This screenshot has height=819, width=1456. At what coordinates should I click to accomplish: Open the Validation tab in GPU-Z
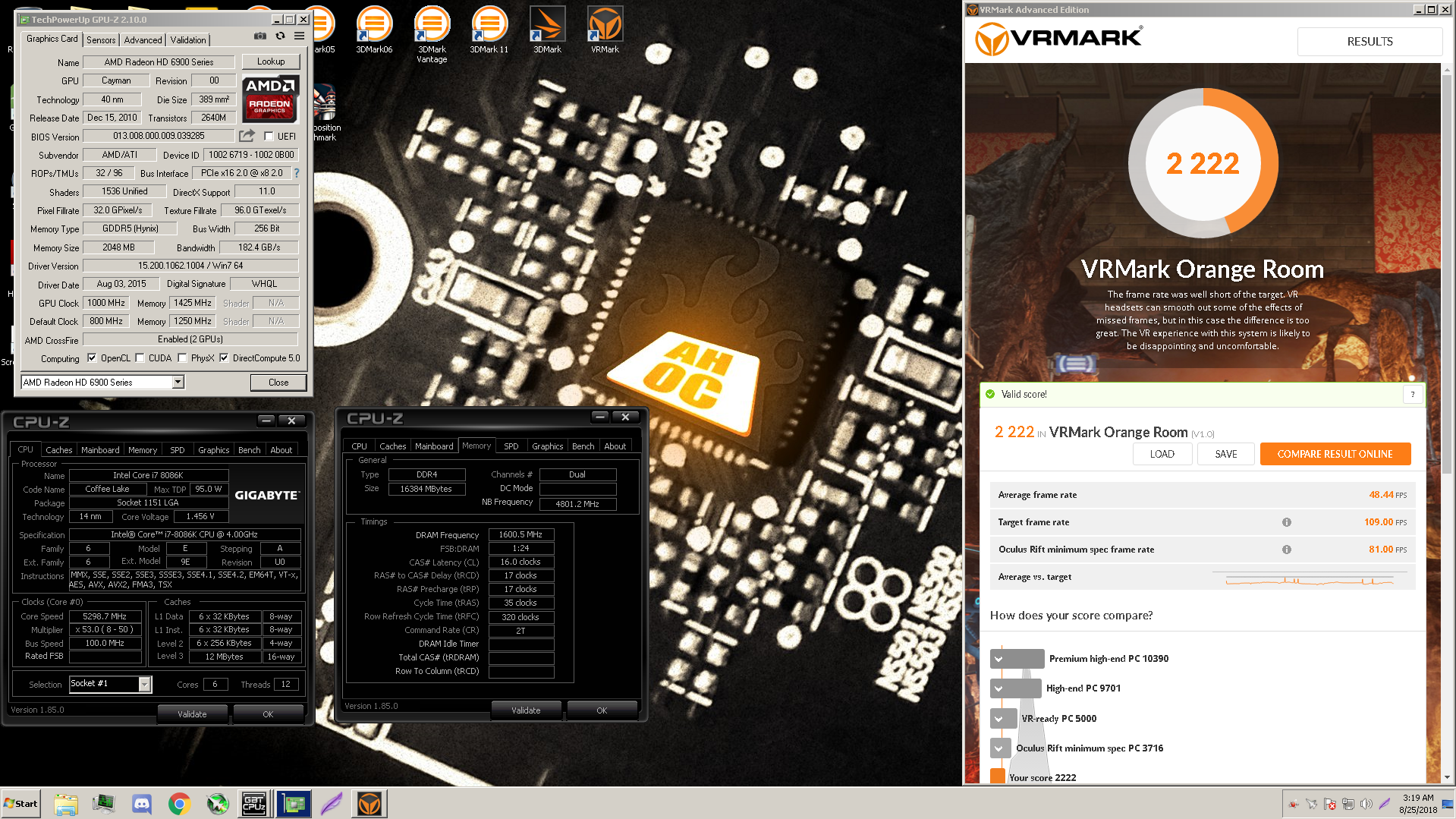click(x=187, y=40)
